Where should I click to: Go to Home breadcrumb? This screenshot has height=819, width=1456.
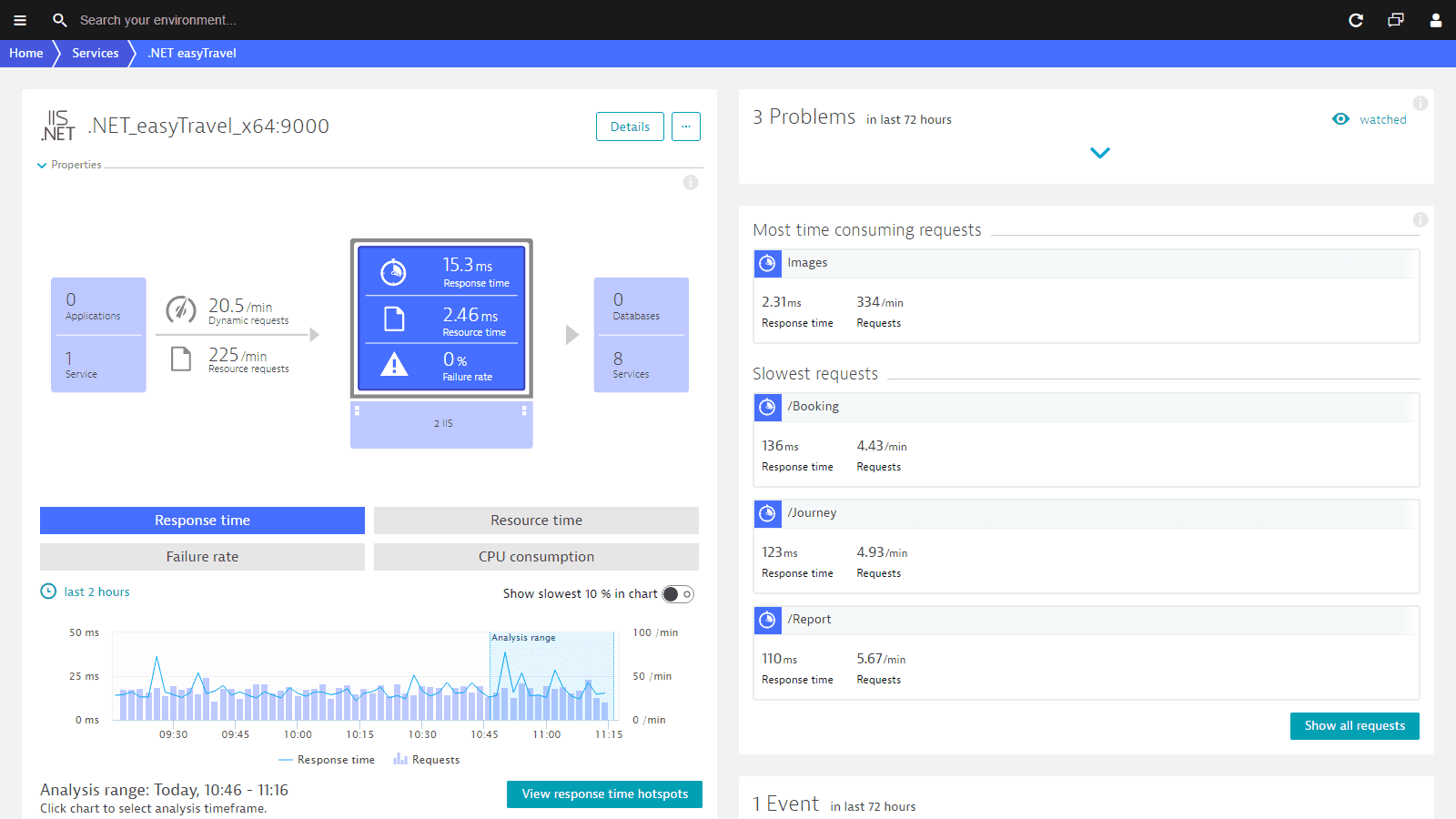coord(26,53)
